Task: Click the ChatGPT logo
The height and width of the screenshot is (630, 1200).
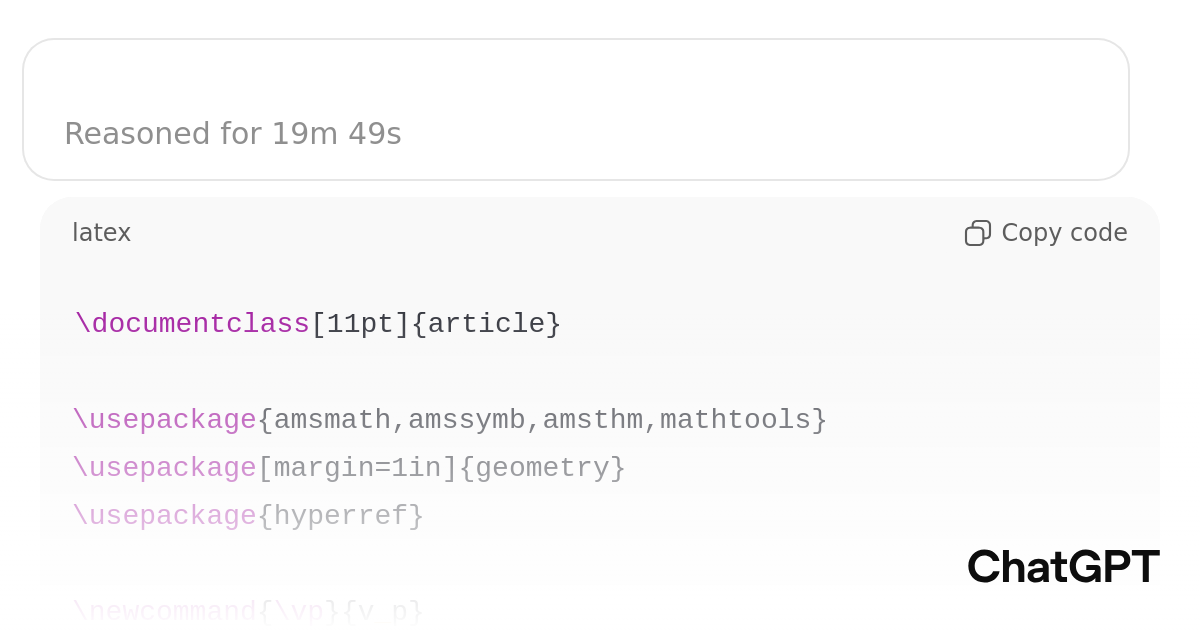Action: [1063, 567]
